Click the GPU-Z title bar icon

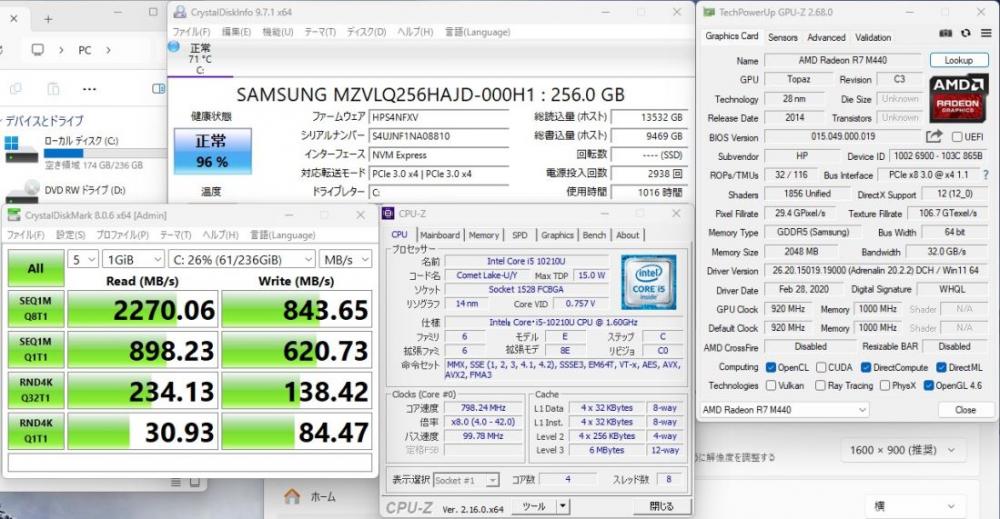709,11
